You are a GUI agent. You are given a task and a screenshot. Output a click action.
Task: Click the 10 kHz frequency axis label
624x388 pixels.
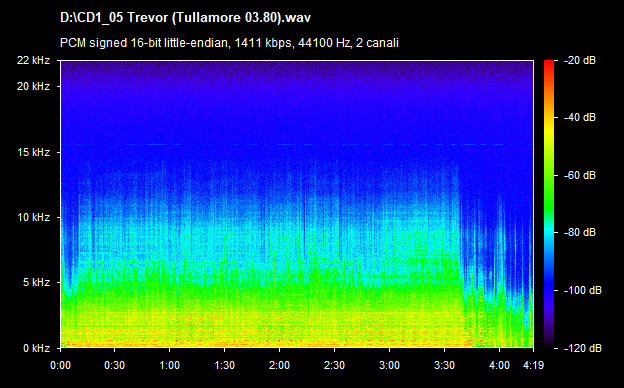click(x=33, y=218)
